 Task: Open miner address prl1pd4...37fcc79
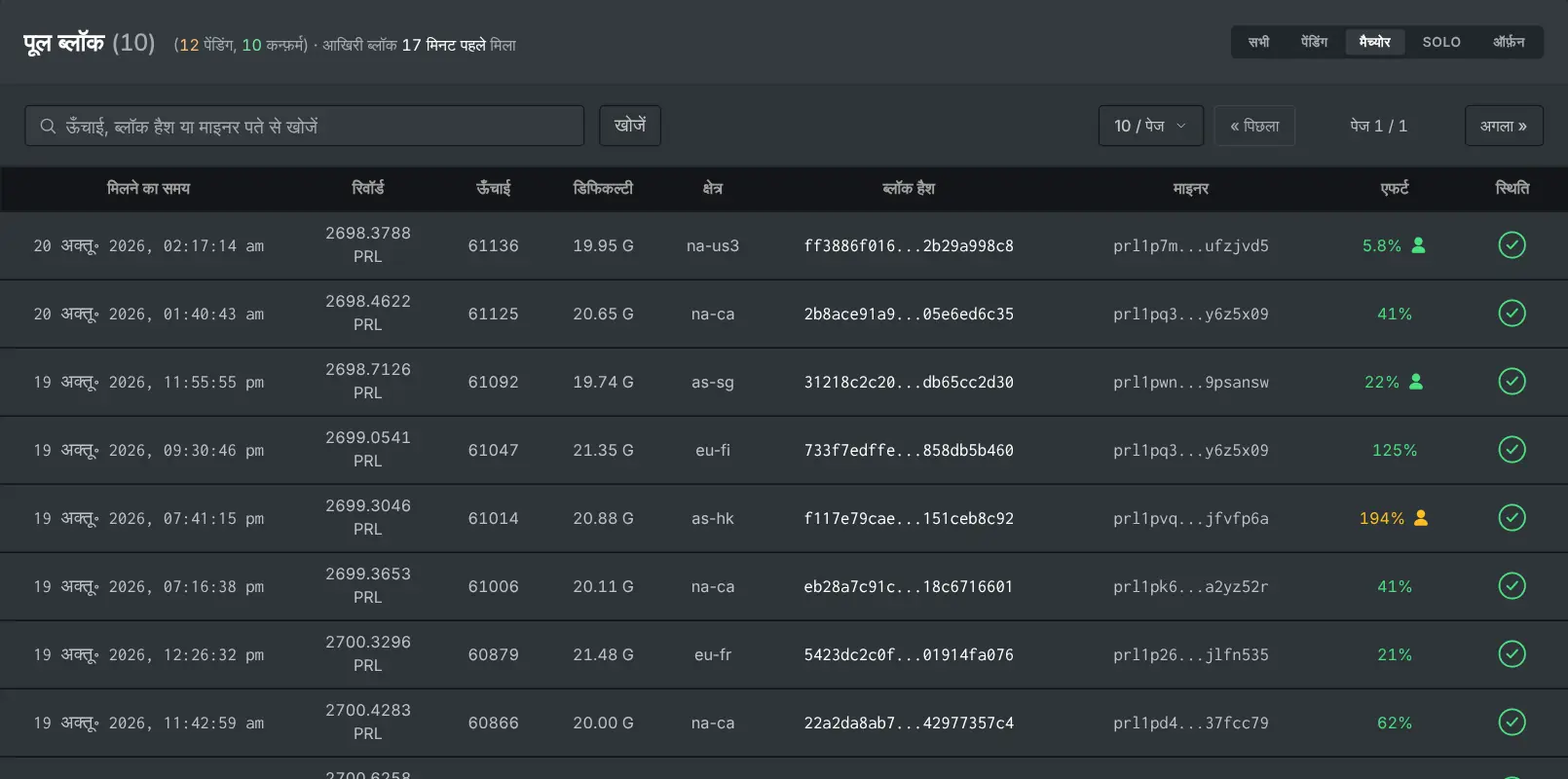tap(1191, 723)
